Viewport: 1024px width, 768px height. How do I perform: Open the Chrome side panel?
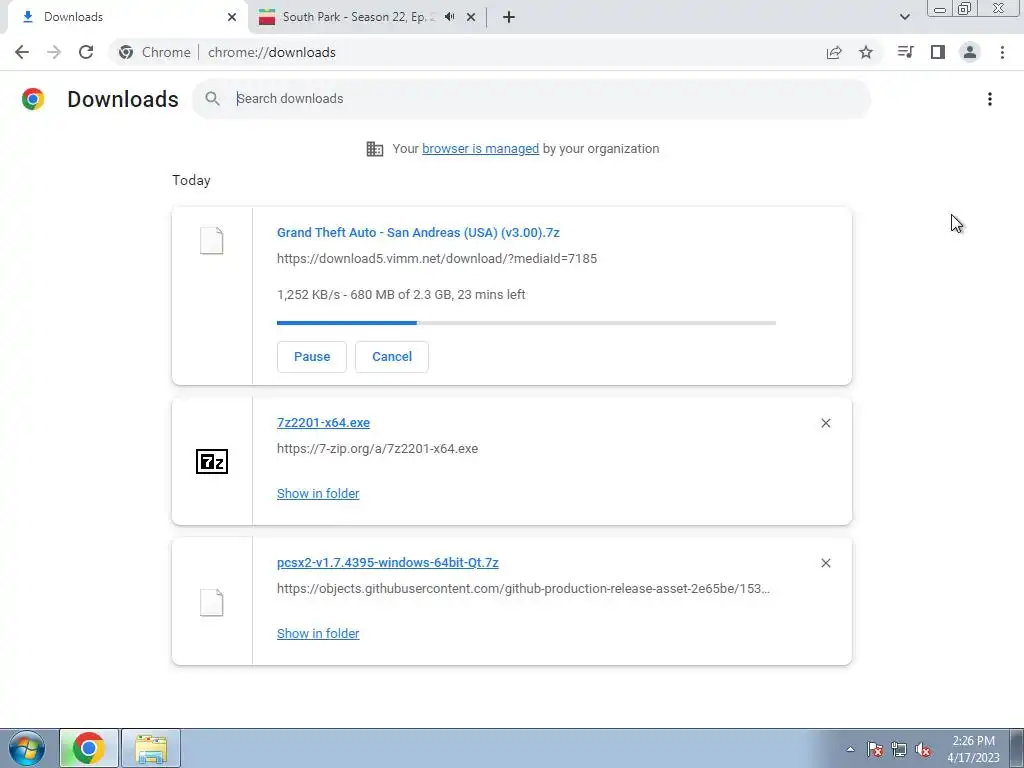tap(938, 52)
